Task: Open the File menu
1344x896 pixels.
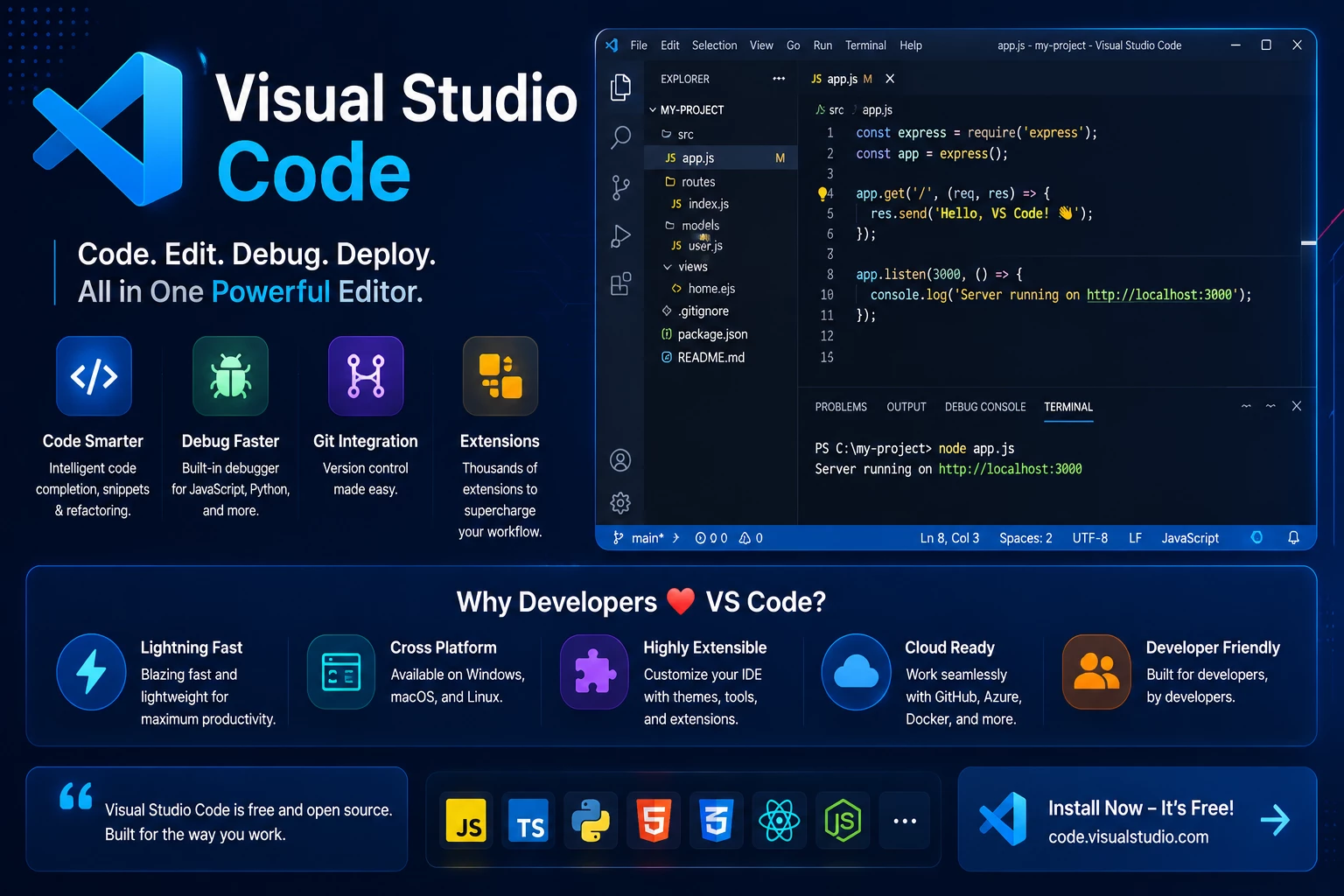Action: (x=639, y=45)
